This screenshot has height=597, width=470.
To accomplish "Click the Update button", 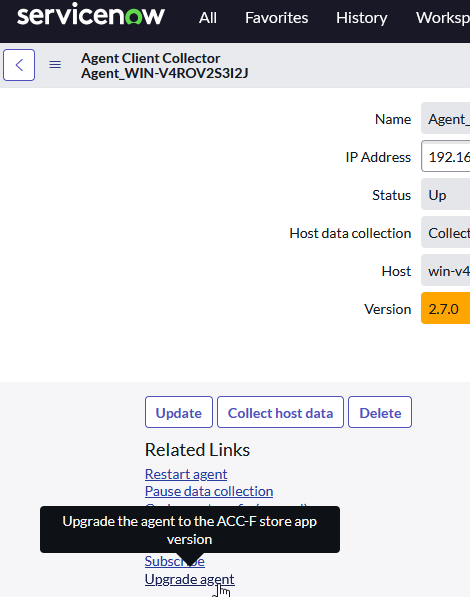I will coord(179,412).
